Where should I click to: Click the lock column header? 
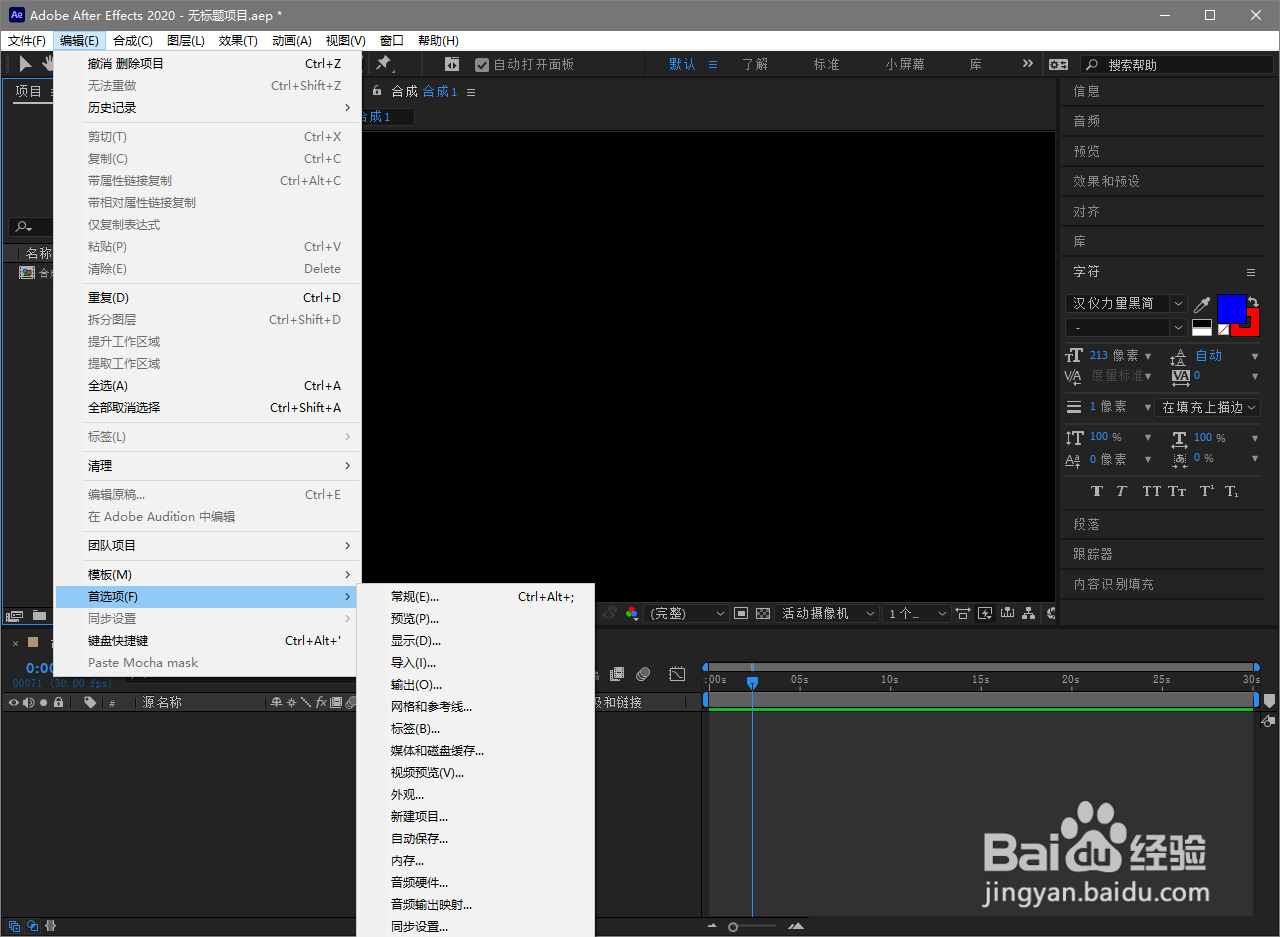click(x=59, y=702)
